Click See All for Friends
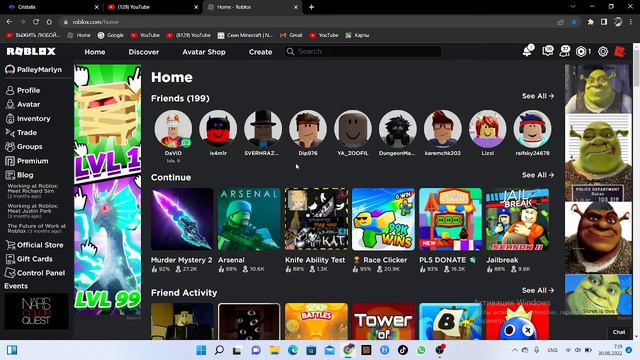640x360 pixels. (x=538, y=96)
